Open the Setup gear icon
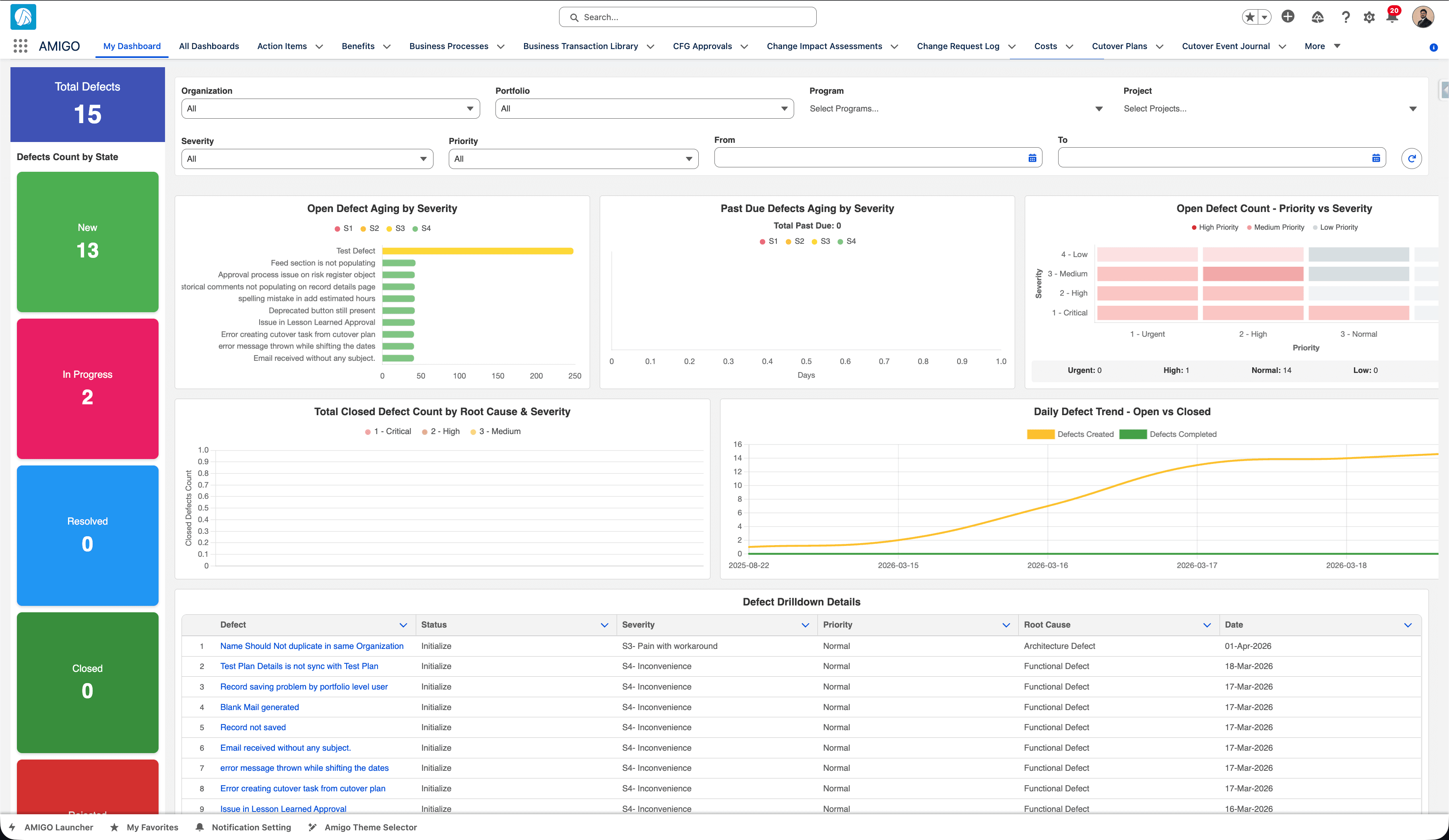 click(1369, 17)
